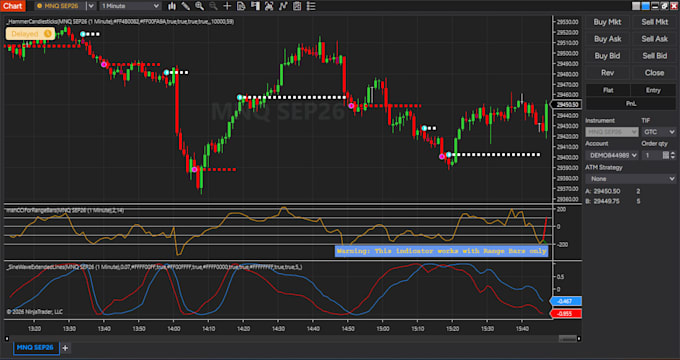This screenshot has height=360, width=680.
Task: Click Buy Bid button
Action: click(x=607, y=56)
